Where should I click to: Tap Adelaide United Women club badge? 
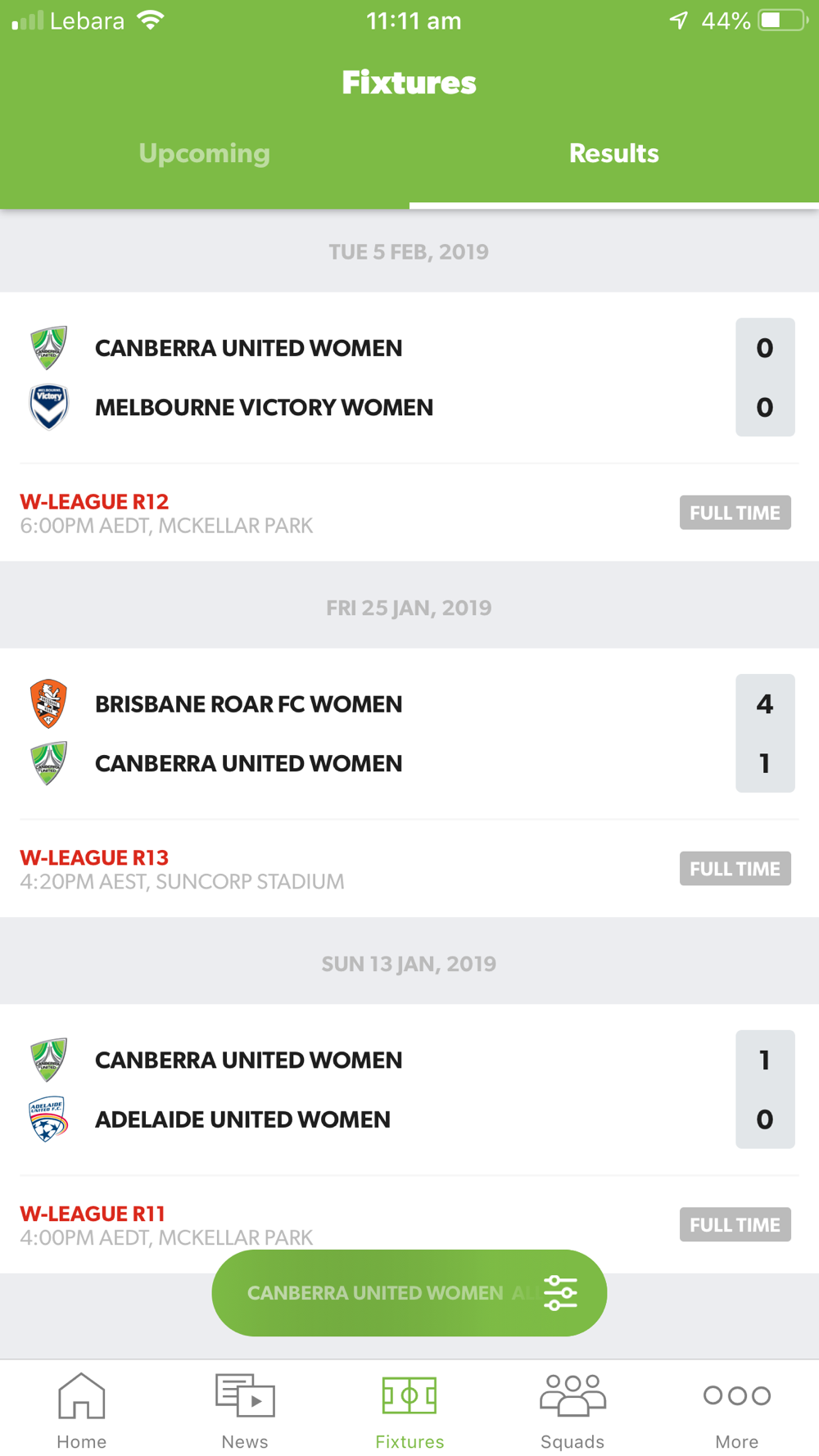49,1119
